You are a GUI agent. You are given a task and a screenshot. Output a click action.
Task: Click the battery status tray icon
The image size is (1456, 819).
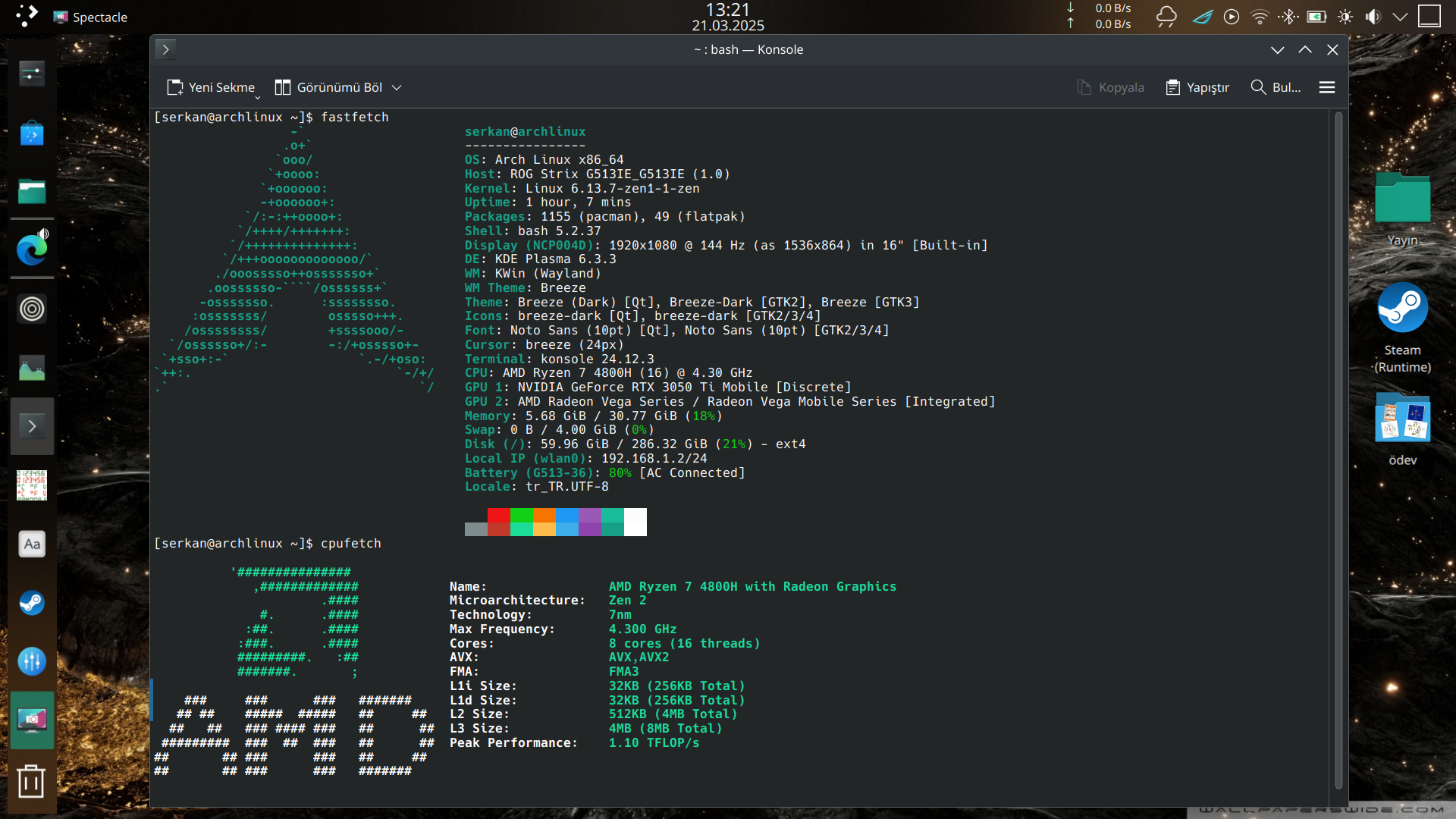[x=1316, y=17]
